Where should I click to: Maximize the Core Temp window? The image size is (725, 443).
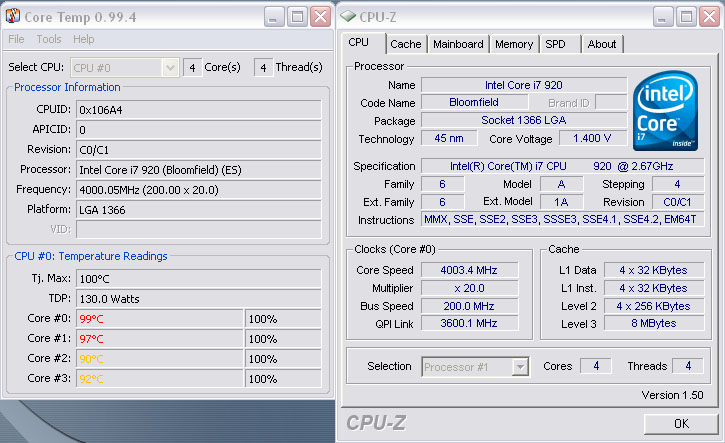click(x=297, y=17)
